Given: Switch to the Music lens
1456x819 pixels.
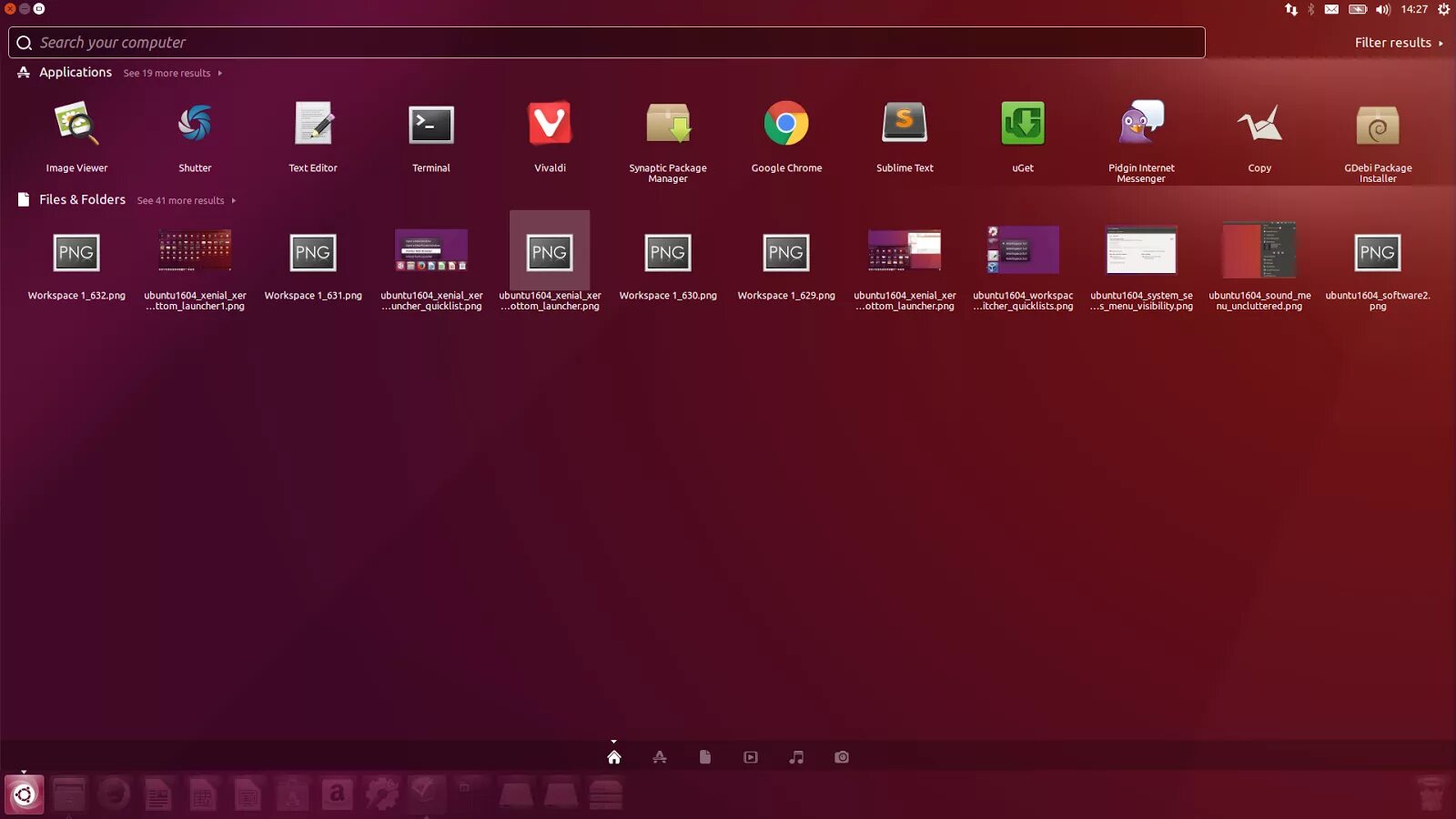Looking at the screenshot, I should (796, 757).
